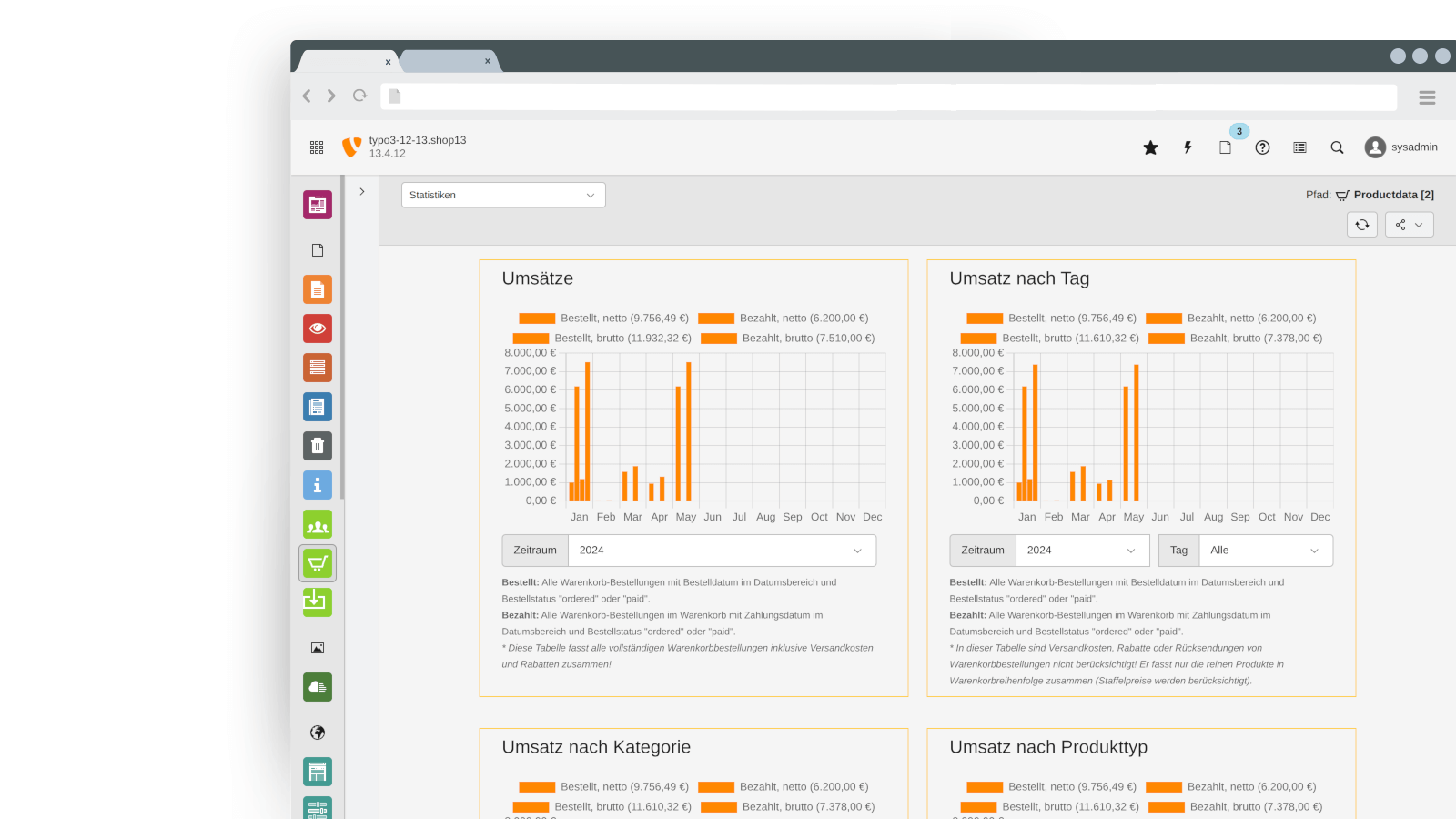Screen dimensions: 1456x819
Task: Click the Umsatz nach Tag heading
Action: [1019, 278]
